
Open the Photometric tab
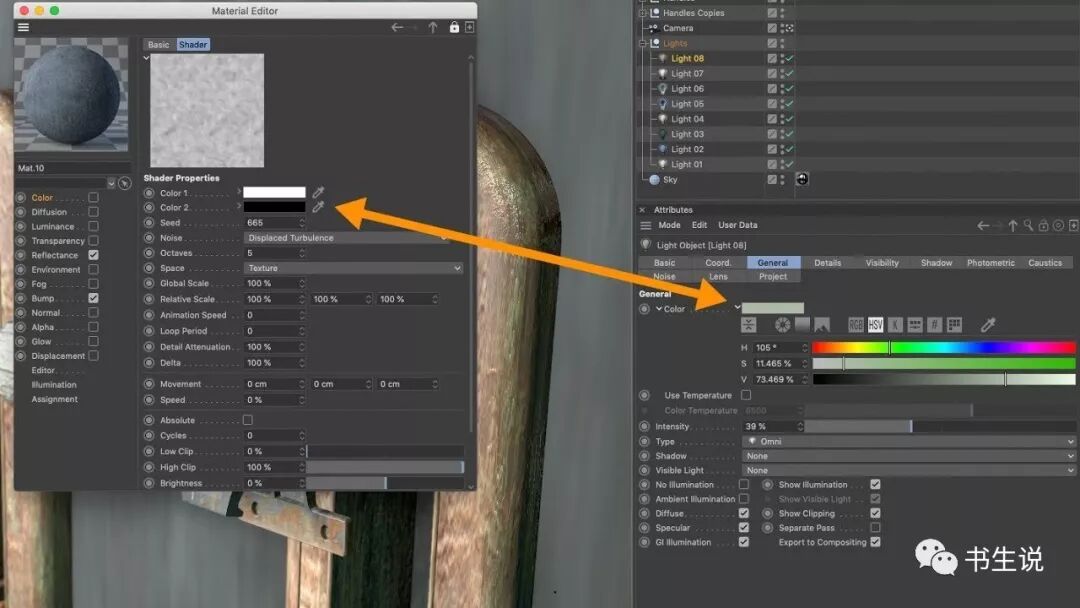coord(990,263)
